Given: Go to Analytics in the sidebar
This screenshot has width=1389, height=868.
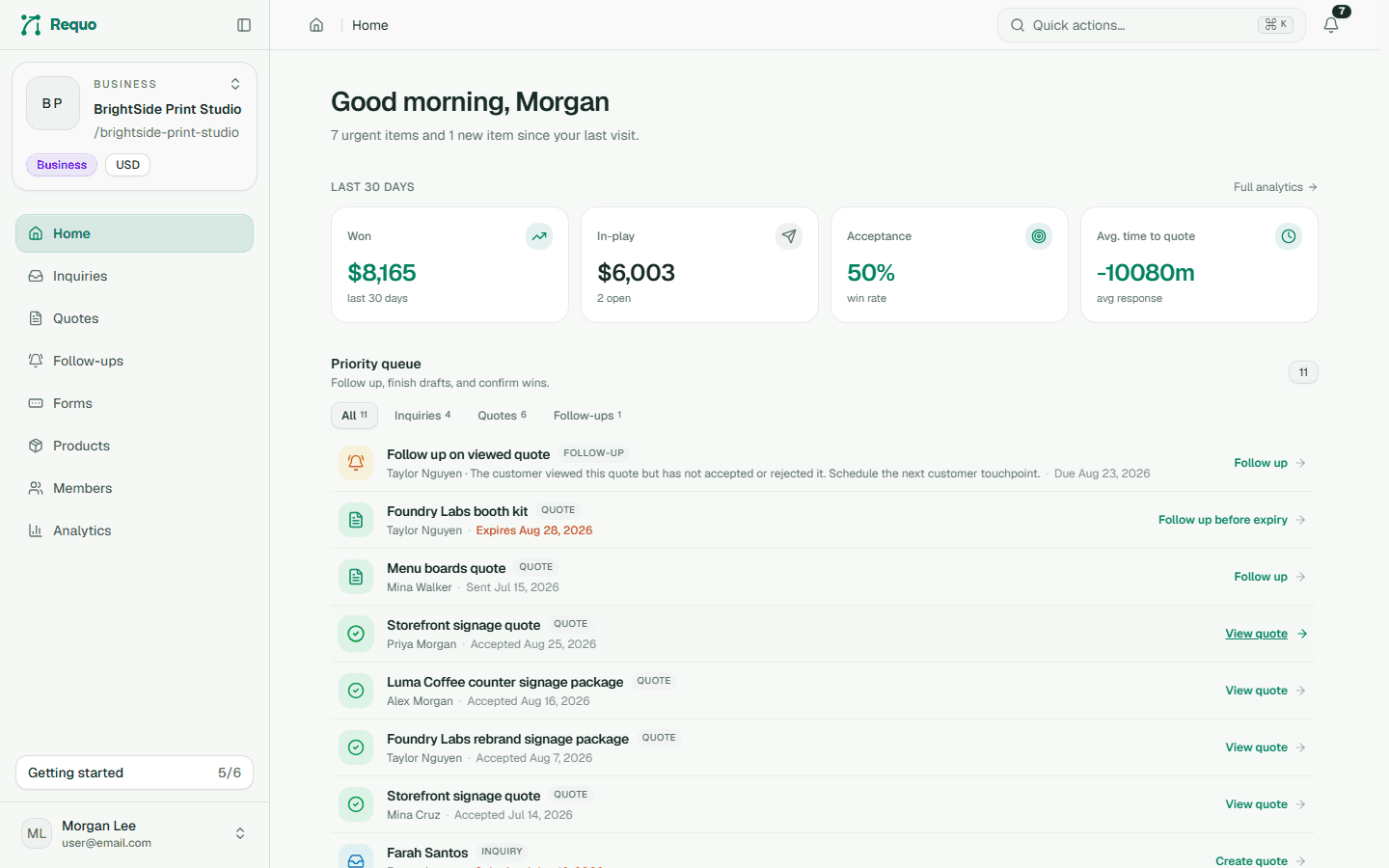Looking at the screenshot, I should tap(134, 530).
